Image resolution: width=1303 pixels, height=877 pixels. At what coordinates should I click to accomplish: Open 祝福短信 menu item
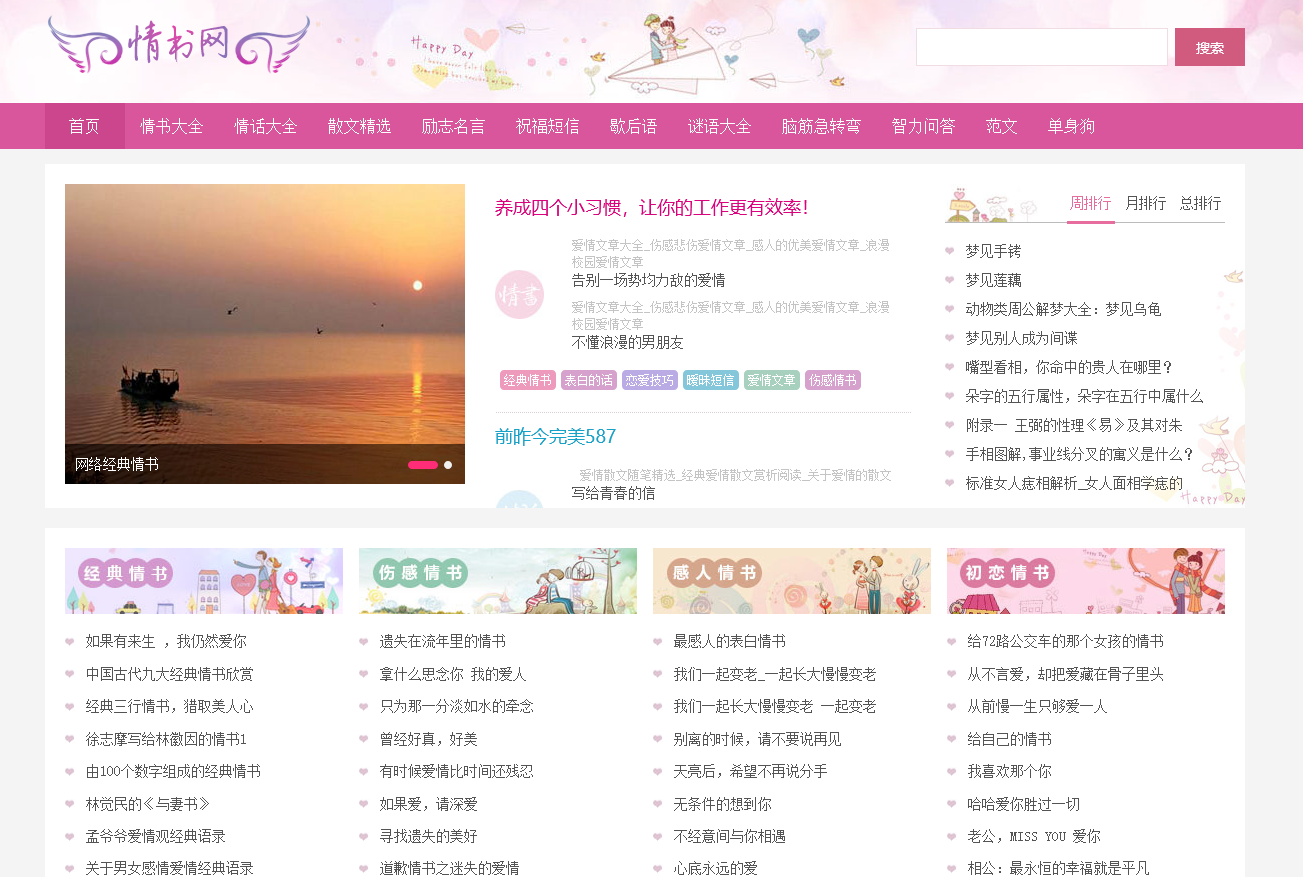pos(547,126)
